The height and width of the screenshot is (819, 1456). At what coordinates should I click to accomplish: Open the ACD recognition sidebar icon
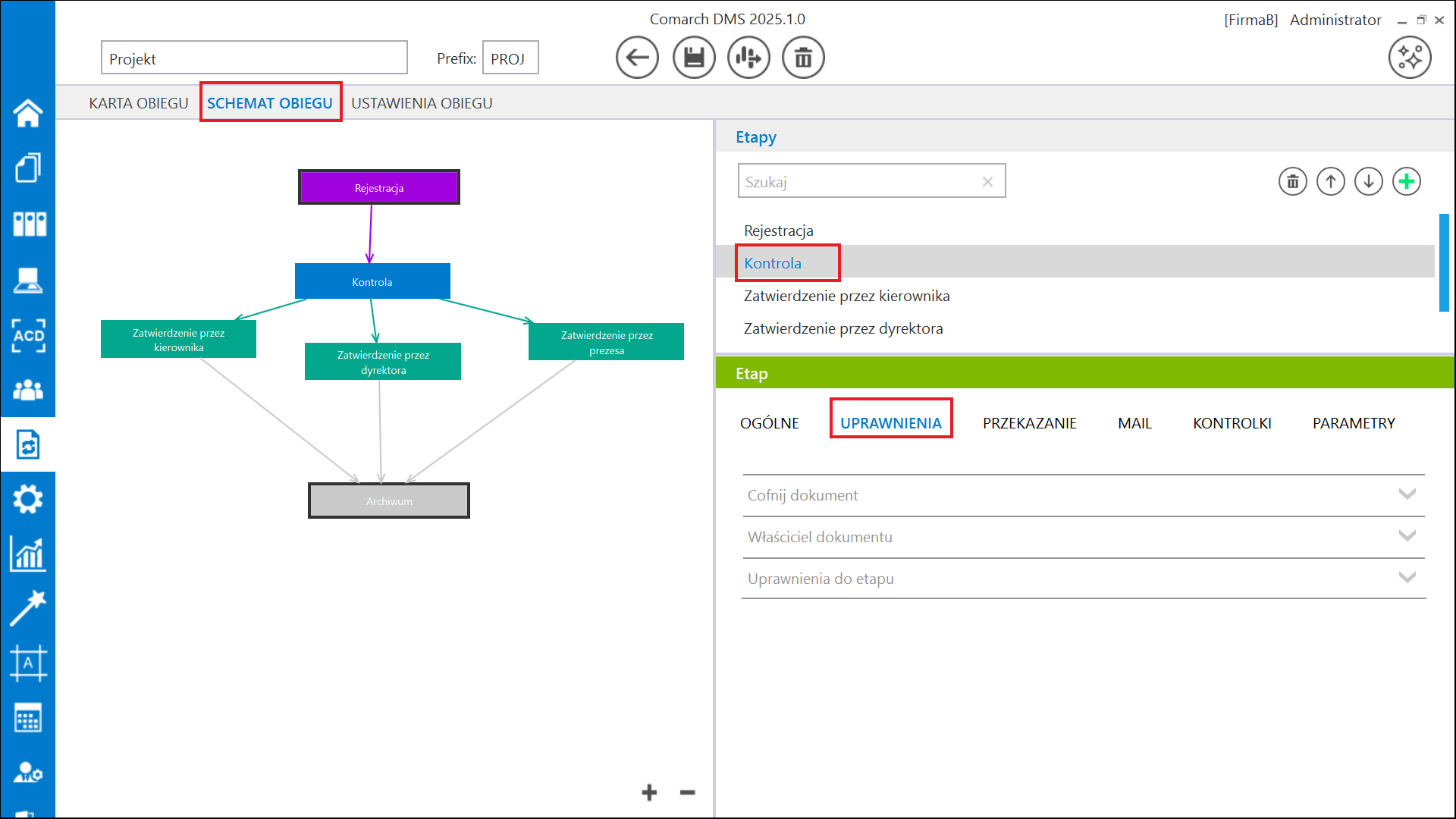(x=28, y=335)
